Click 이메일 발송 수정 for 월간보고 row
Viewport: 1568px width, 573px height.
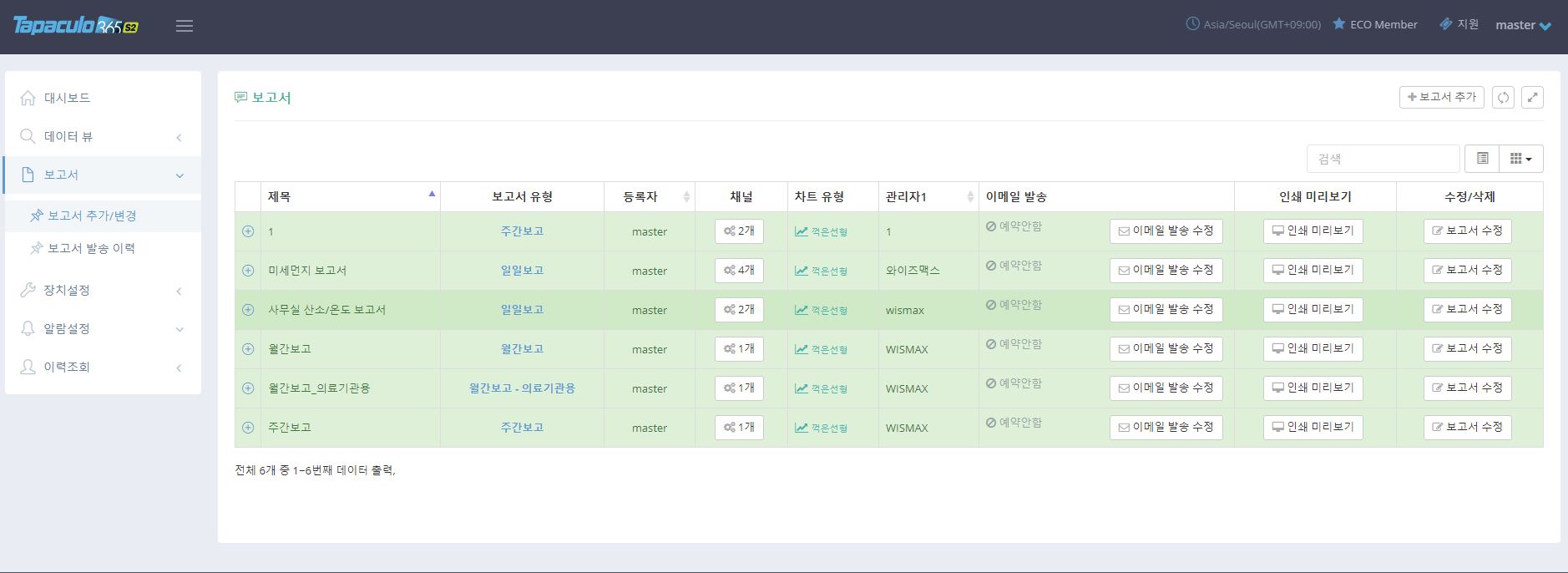(x=1166, y=349)
